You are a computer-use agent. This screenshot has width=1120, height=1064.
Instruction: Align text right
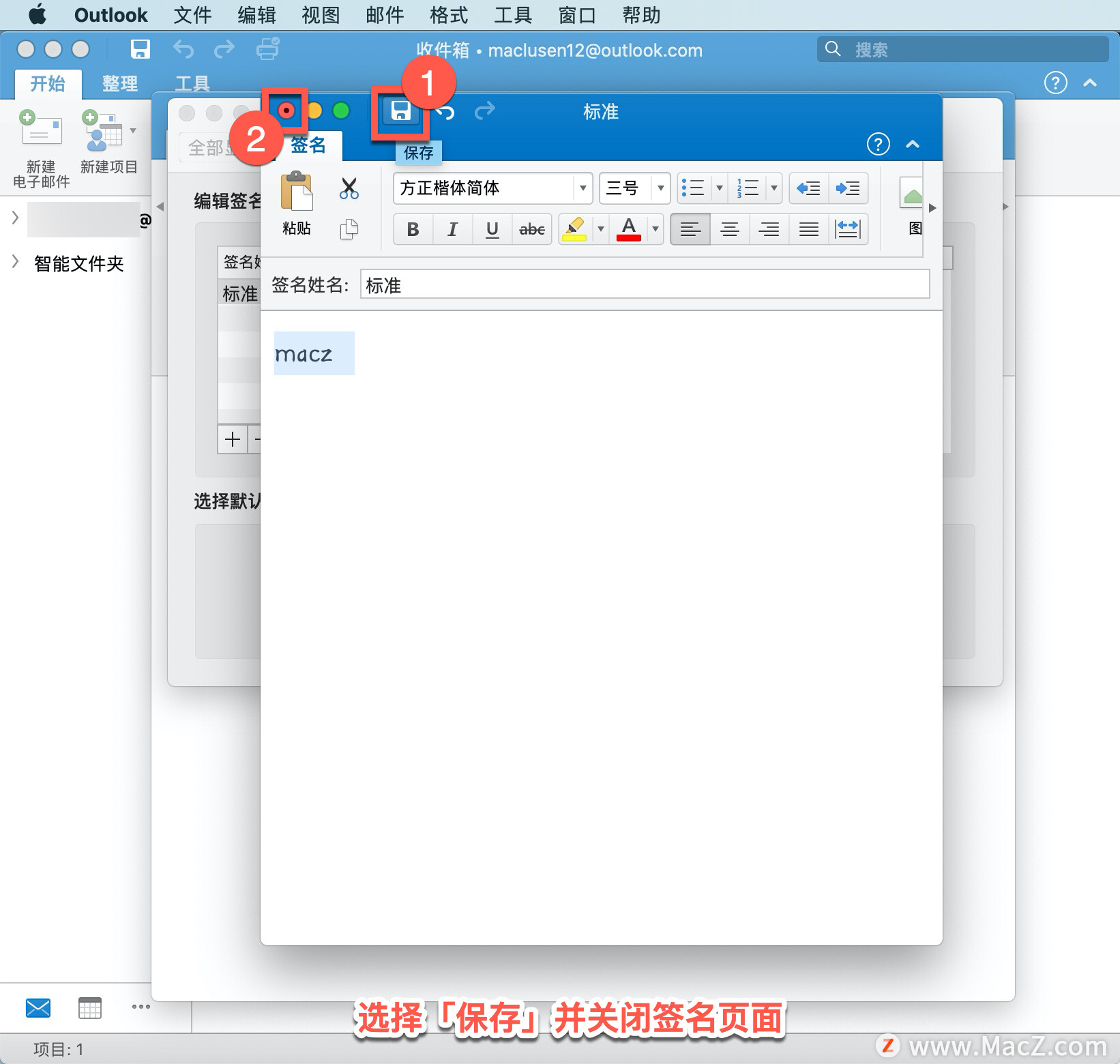769,229
